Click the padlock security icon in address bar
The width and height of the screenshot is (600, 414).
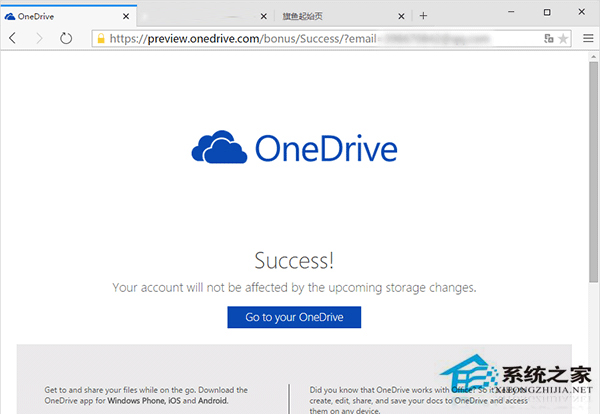101,38
